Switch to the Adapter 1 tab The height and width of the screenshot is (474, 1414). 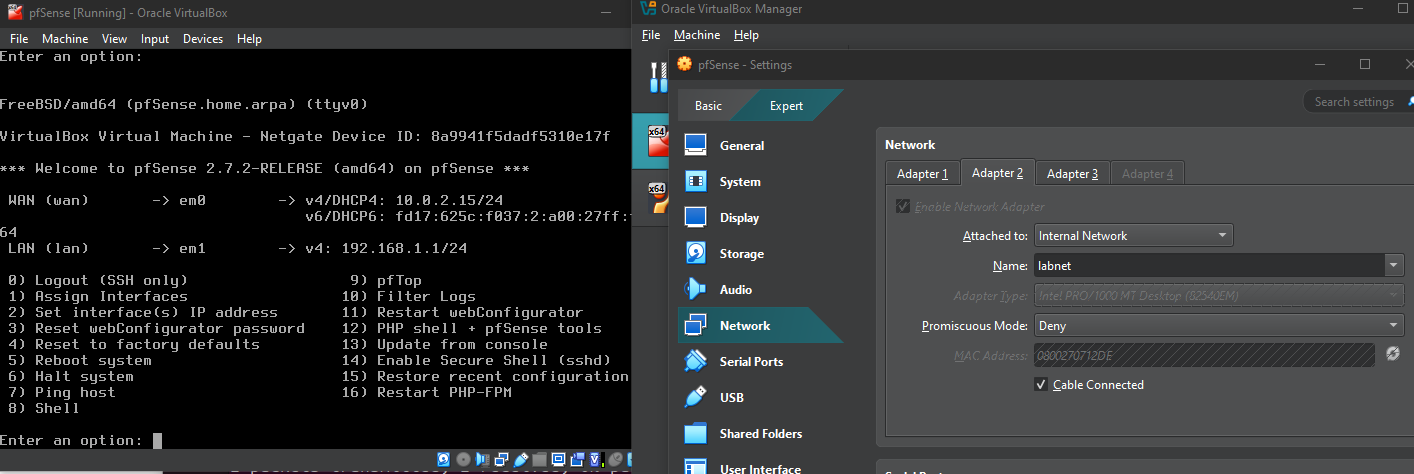(922, 173)
